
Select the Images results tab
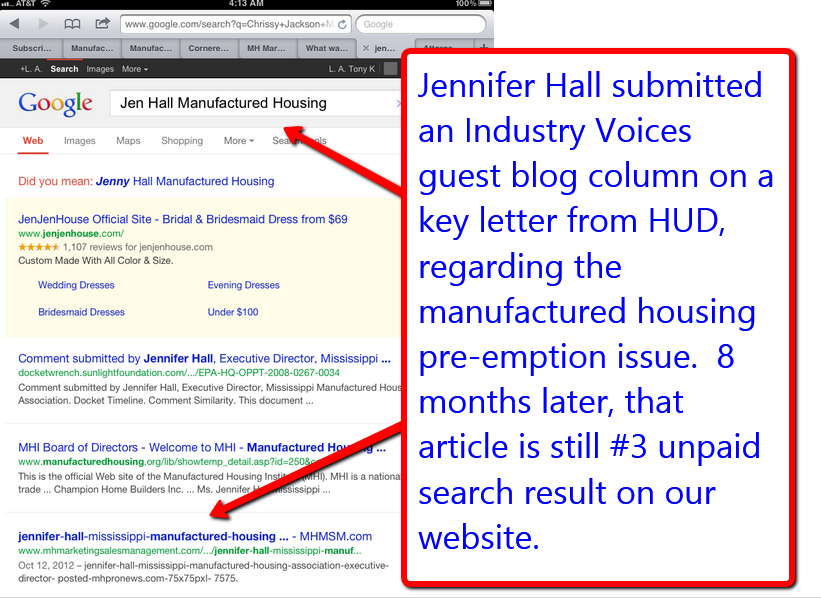click(x=80, y=140)
